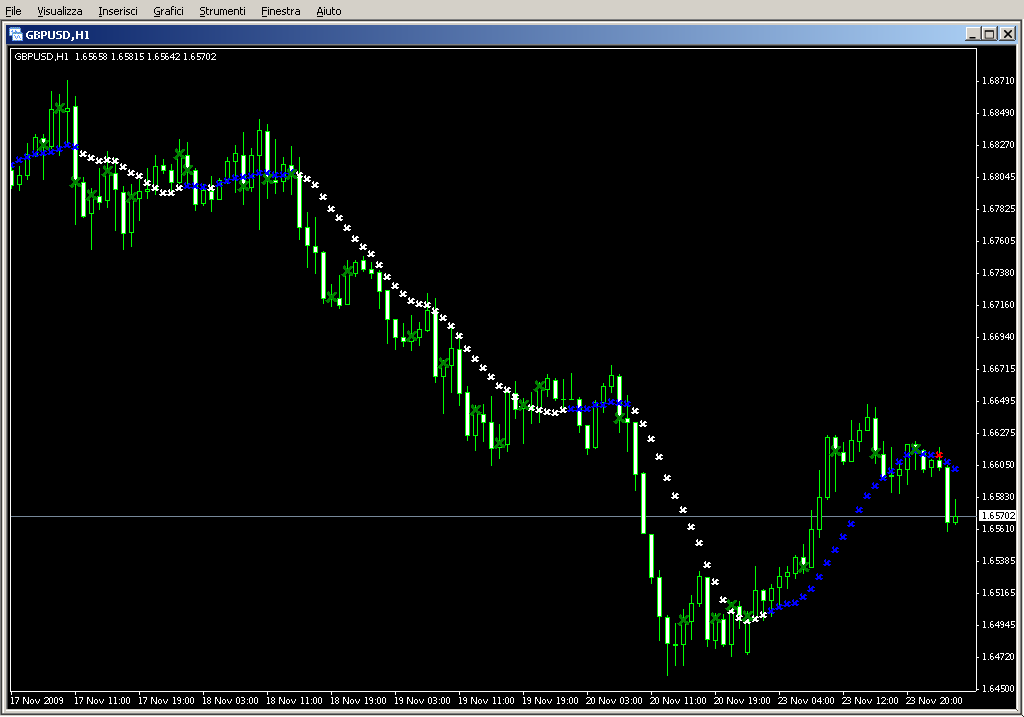Click the 1.67160 price scale label

[x=999, y=305]
